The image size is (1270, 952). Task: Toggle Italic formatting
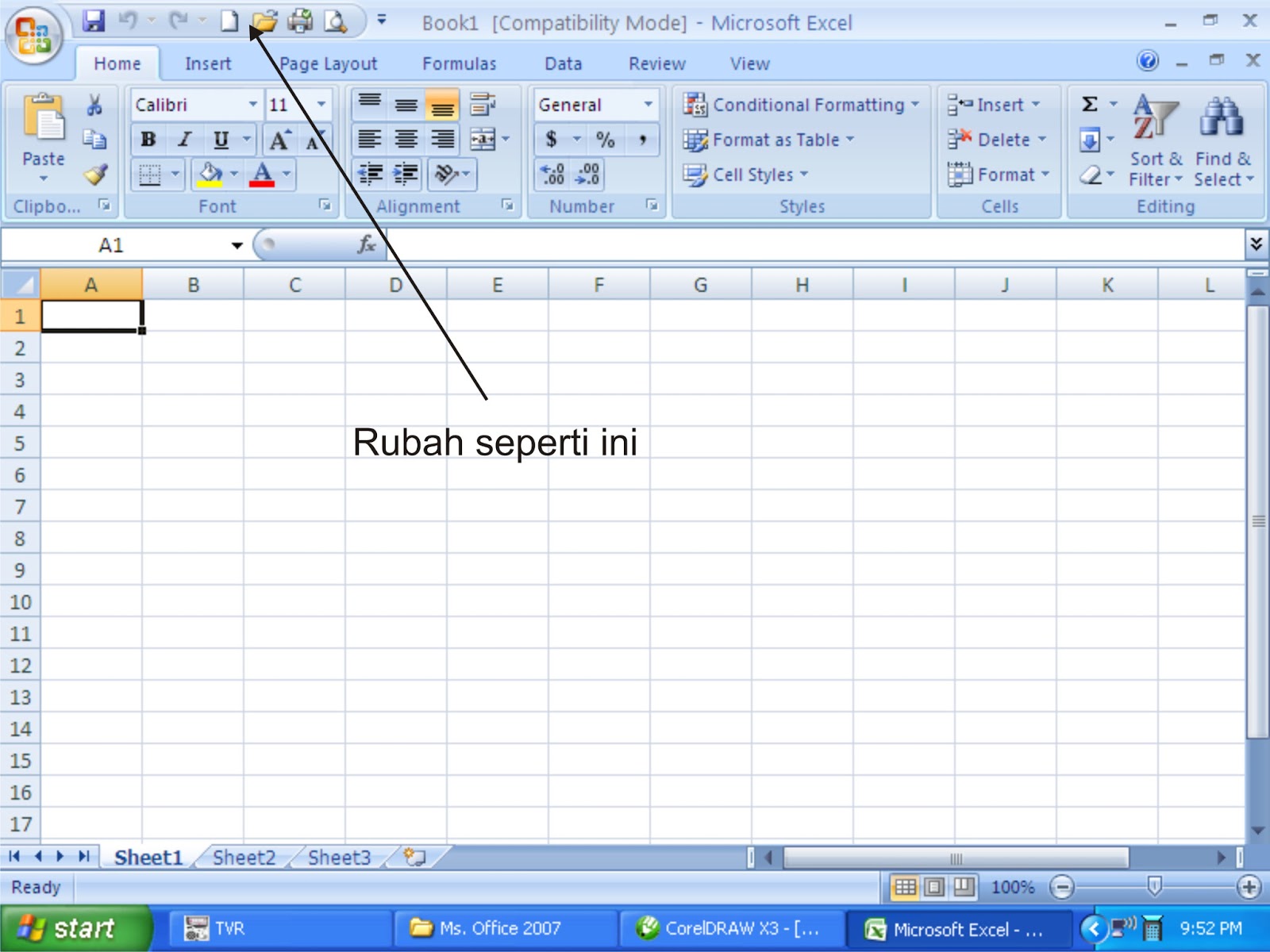click(184, 140)
